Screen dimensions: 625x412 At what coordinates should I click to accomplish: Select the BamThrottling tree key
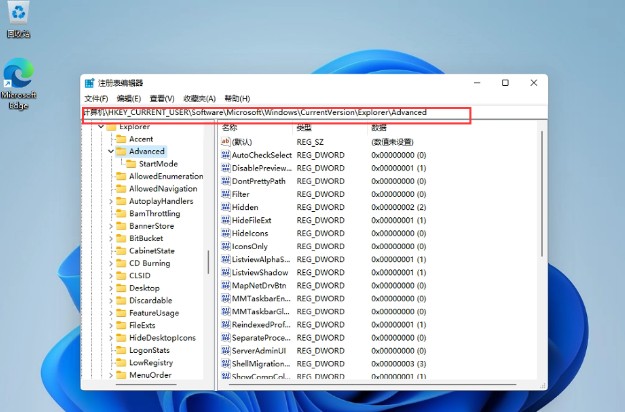[155, 214]
